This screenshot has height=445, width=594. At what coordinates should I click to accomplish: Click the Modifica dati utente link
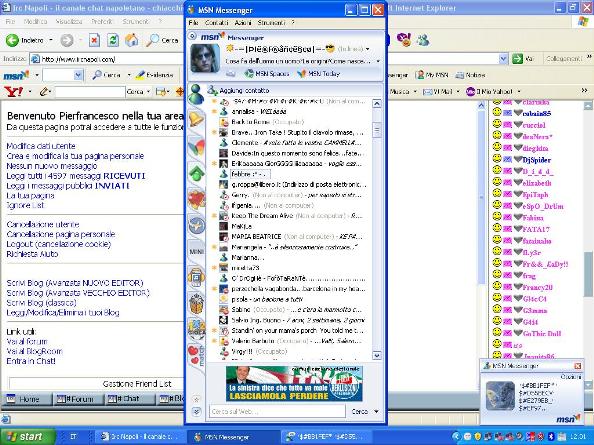[x=41, y=146]
